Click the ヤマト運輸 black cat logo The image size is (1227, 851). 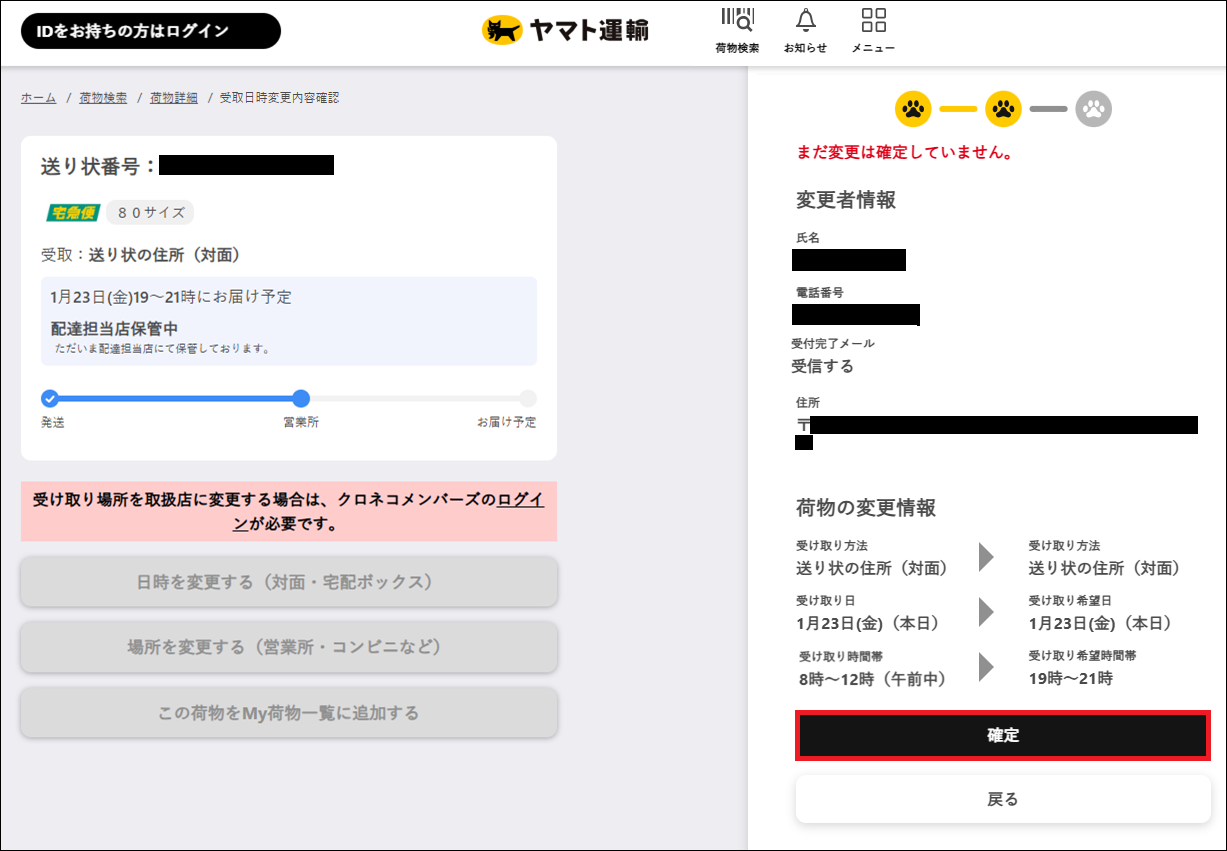coord(565,30)
